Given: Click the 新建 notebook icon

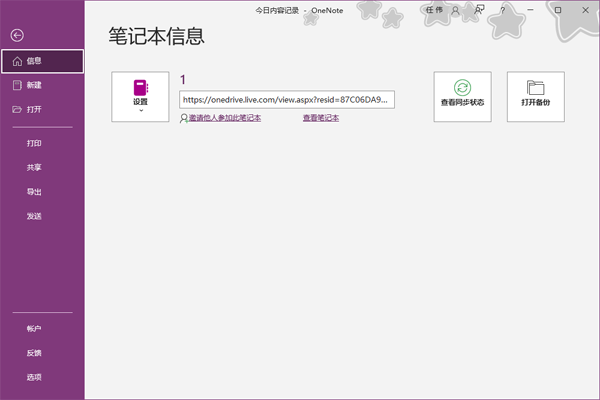Looking at the screenshot, I should (x=17, y=85).
